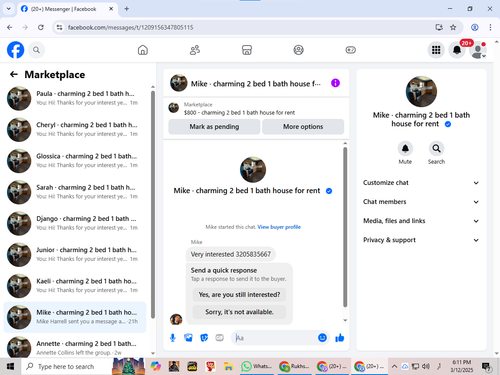500x375 pixels.
Task: Open the Windows Start menu
Action: 10,367
